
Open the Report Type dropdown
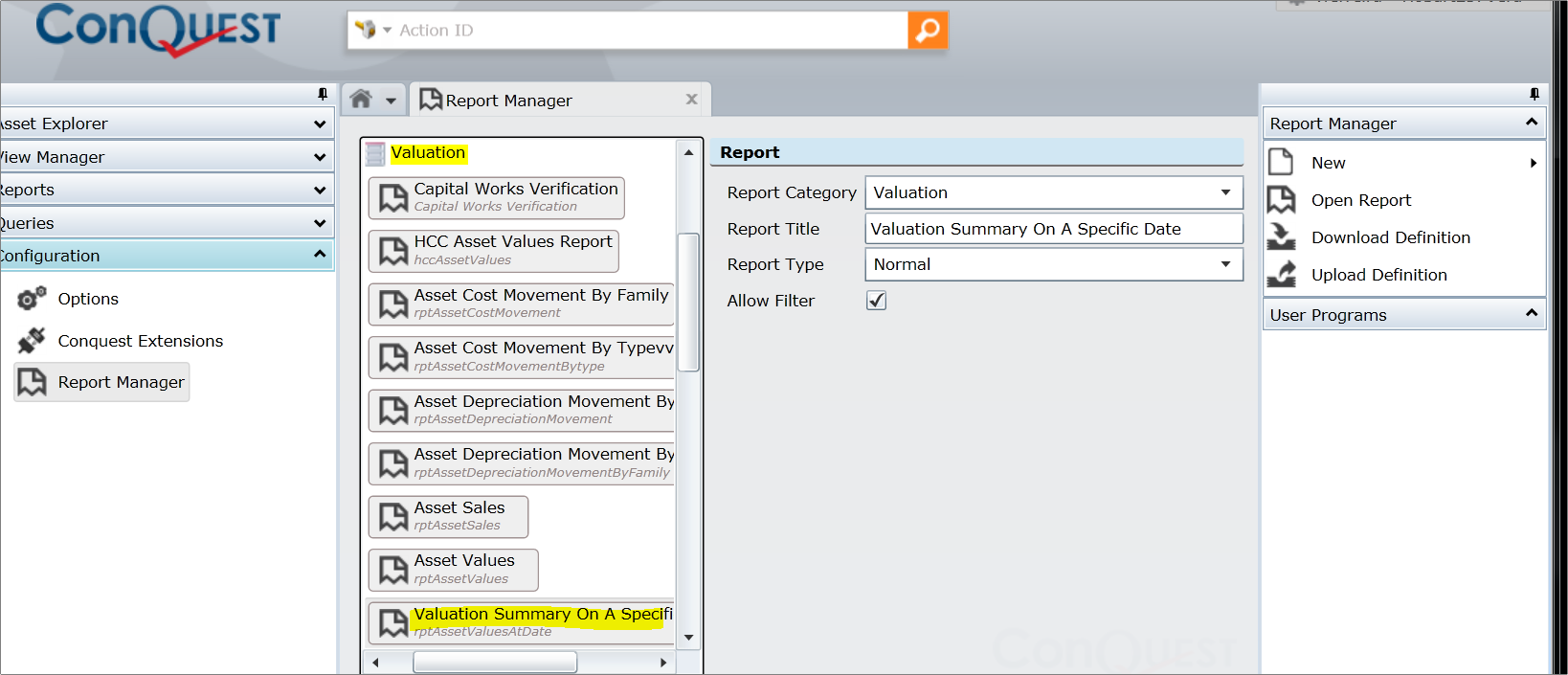(x=1054, y=264)
